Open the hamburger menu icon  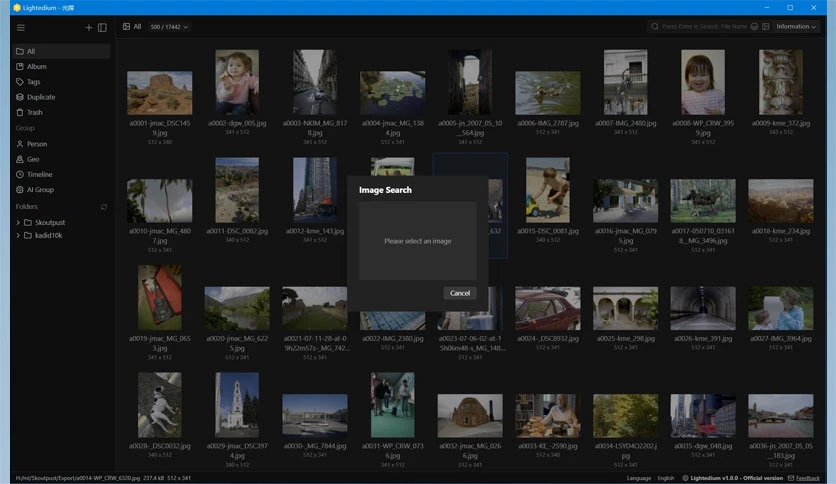coord(21,27)
